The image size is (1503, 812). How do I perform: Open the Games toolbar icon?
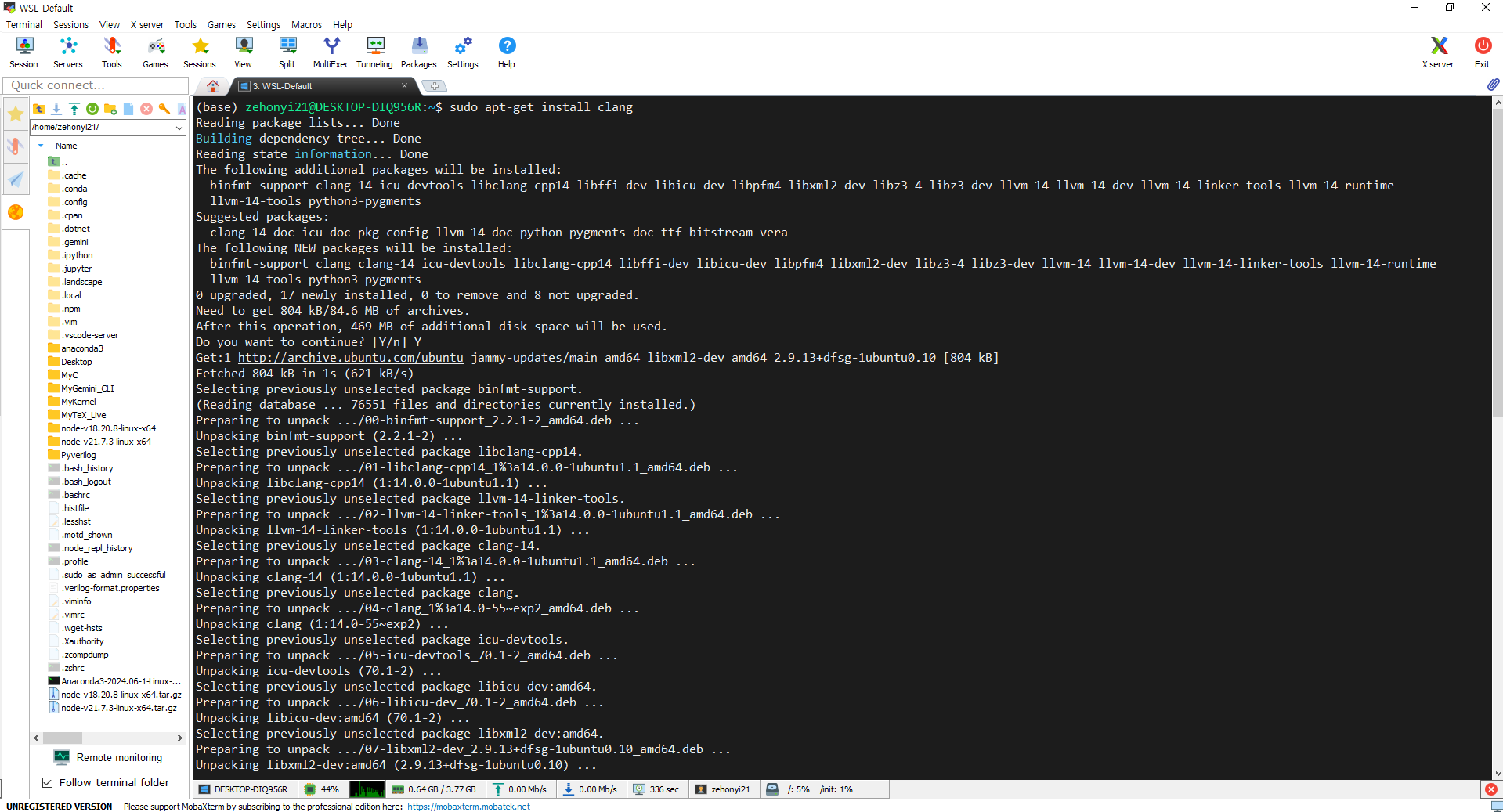pos(155,52)
